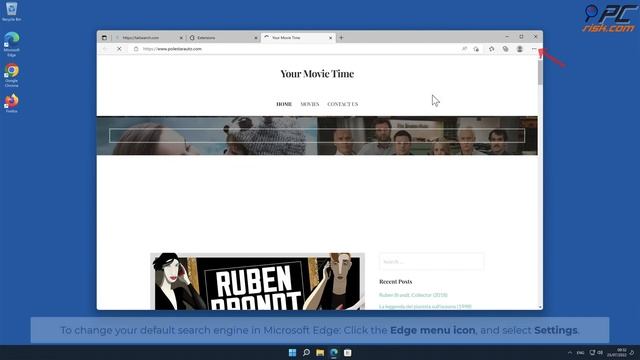Open Microsoft Store from the taskbar
The width and height of the screenshot is (640, 360).
(348, 353)
